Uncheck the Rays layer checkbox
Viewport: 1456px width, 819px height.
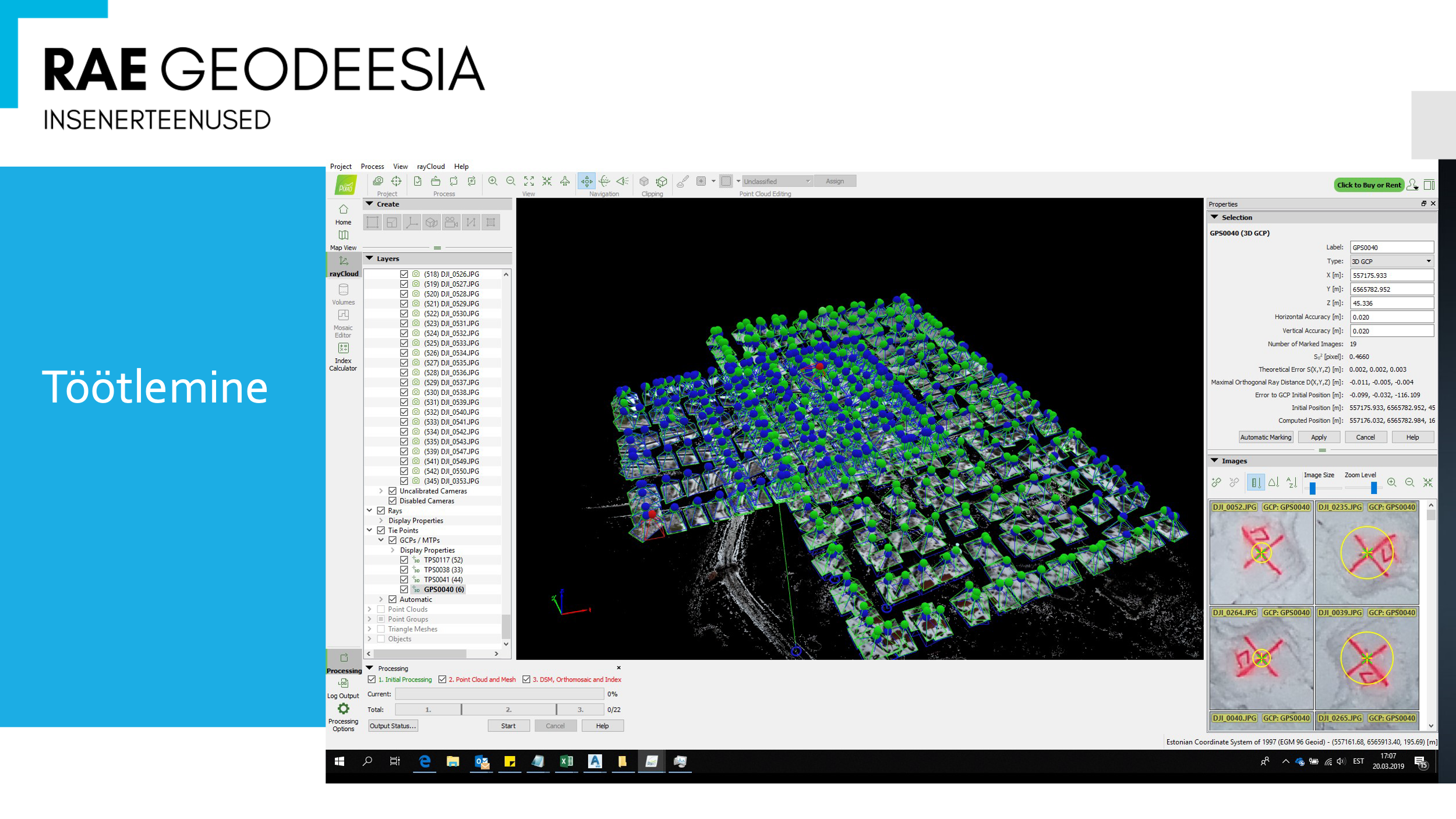click(381, 511)
